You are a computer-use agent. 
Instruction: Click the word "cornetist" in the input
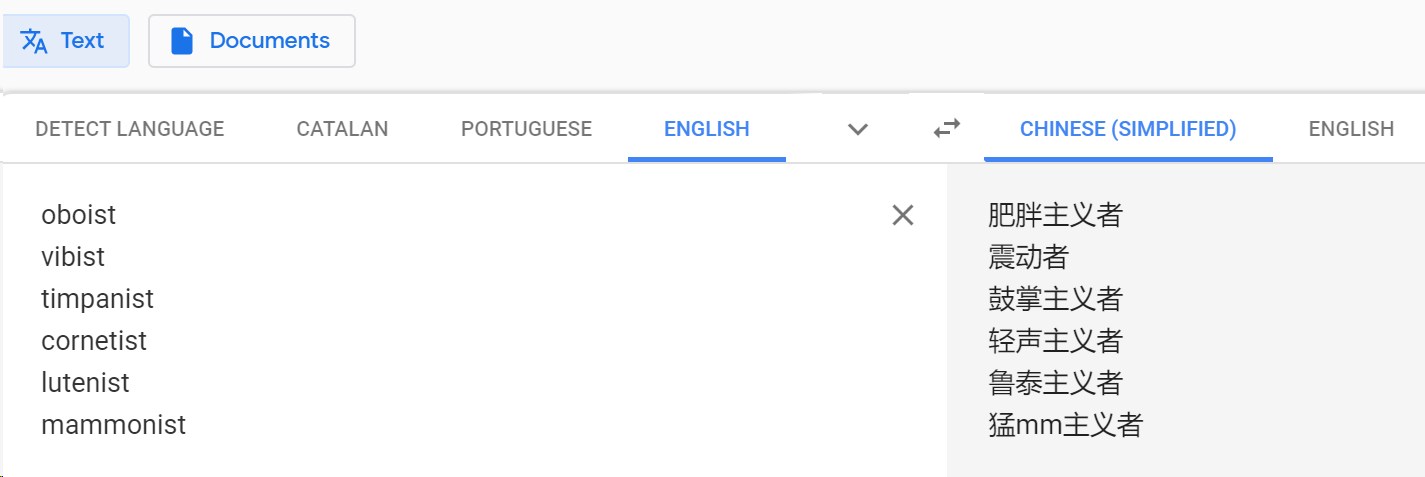(x=94, y=341)
